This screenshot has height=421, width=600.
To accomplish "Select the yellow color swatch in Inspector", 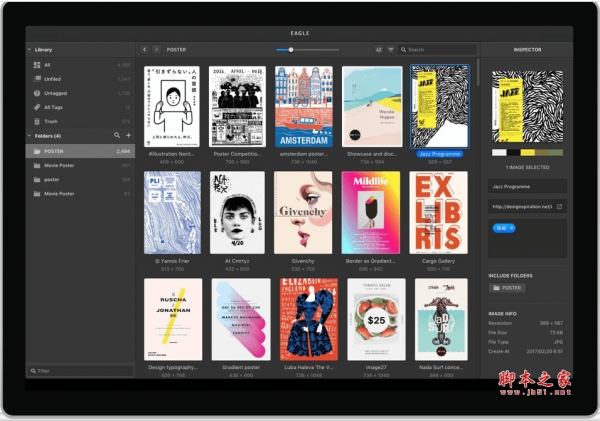I will pos(527,153).
